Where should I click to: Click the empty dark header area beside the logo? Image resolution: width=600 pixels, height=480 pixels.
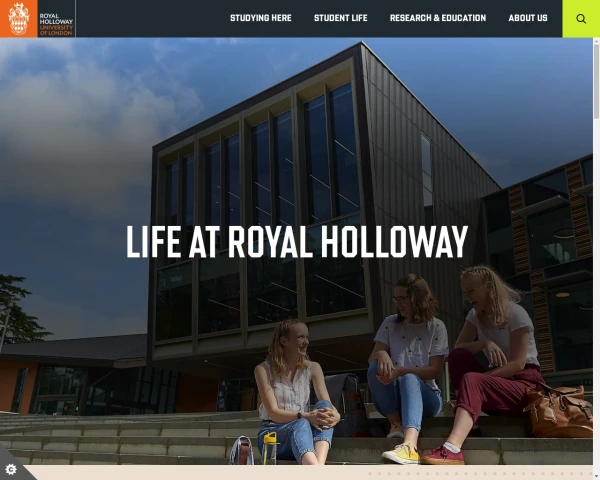tap(152, 18)
